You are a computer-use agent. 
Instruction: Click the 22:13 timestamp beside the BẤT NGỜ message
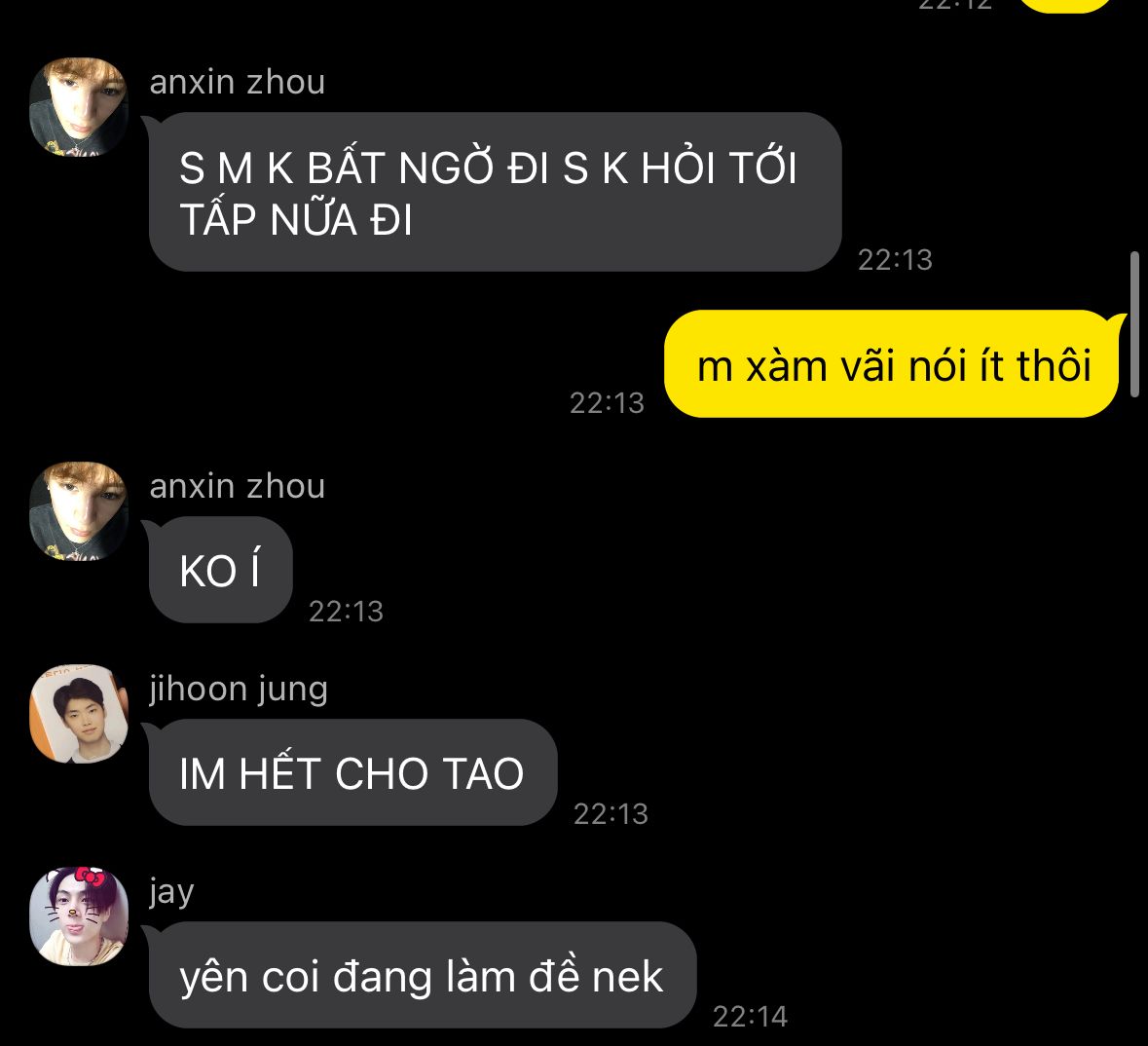click(895, 260)
